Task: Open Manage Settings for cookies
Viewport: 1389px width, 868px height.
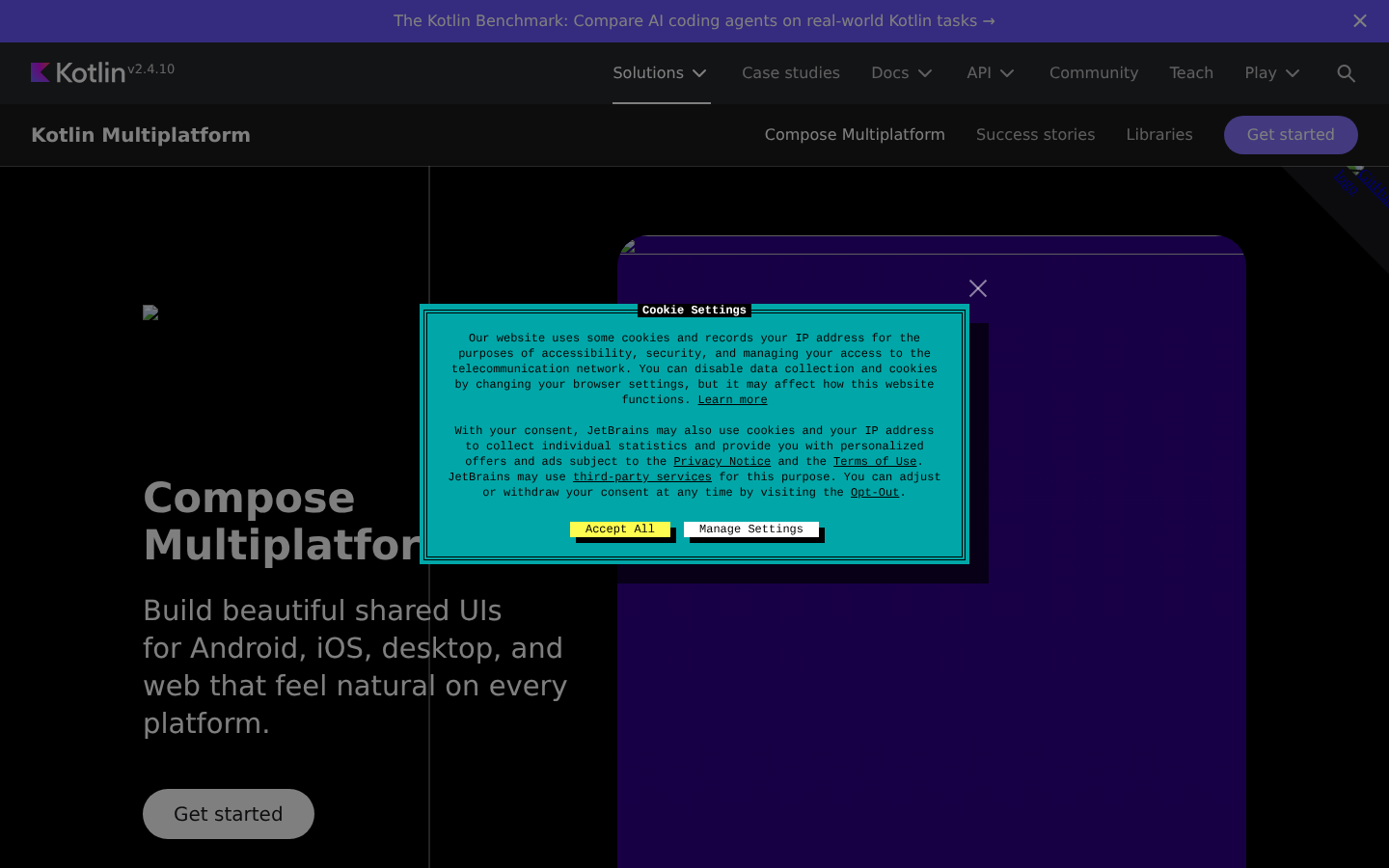Action: 751,529
